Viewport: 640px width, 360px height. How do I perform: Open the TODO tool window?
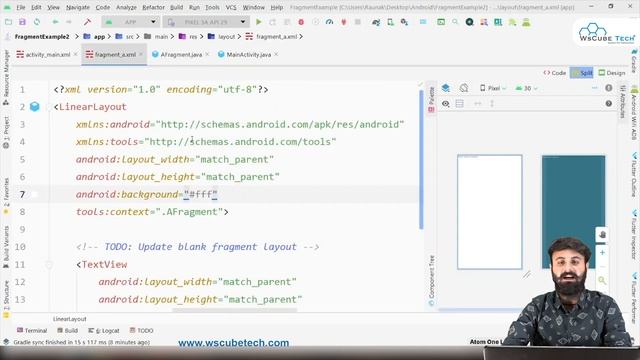coord(142,330)
